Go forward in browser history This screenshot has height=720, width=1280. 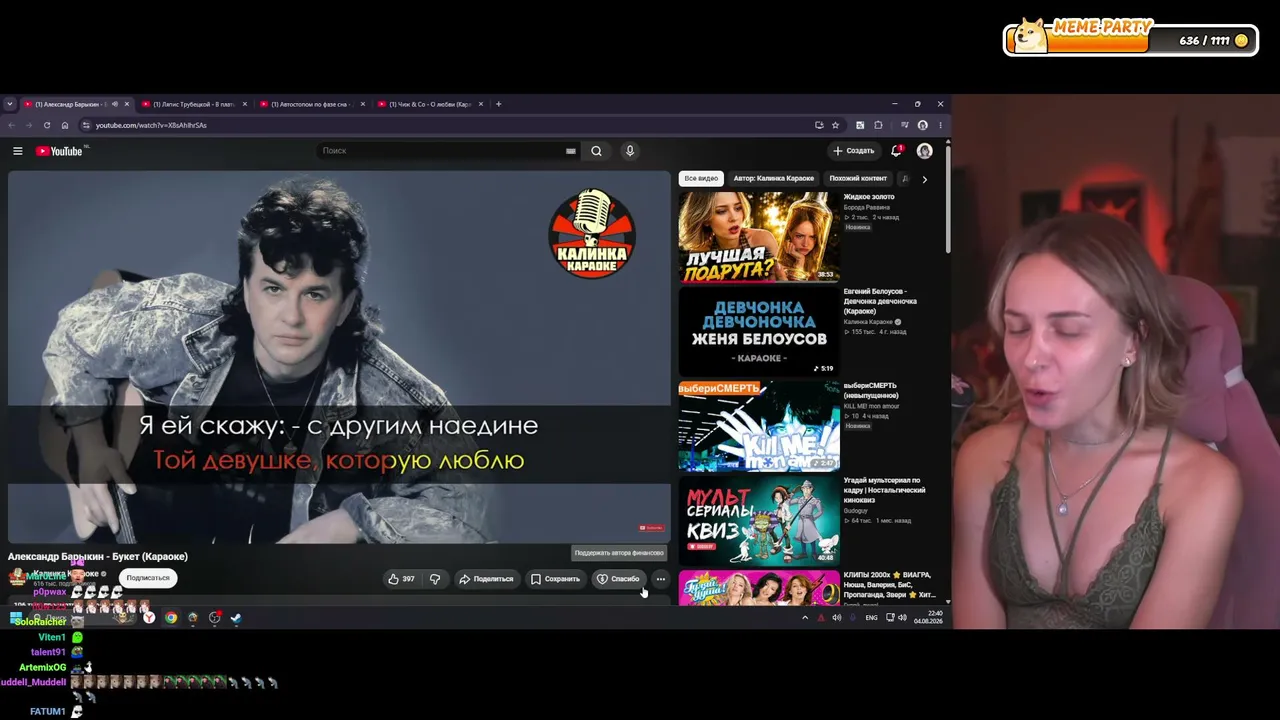click(x=30, y=125)
